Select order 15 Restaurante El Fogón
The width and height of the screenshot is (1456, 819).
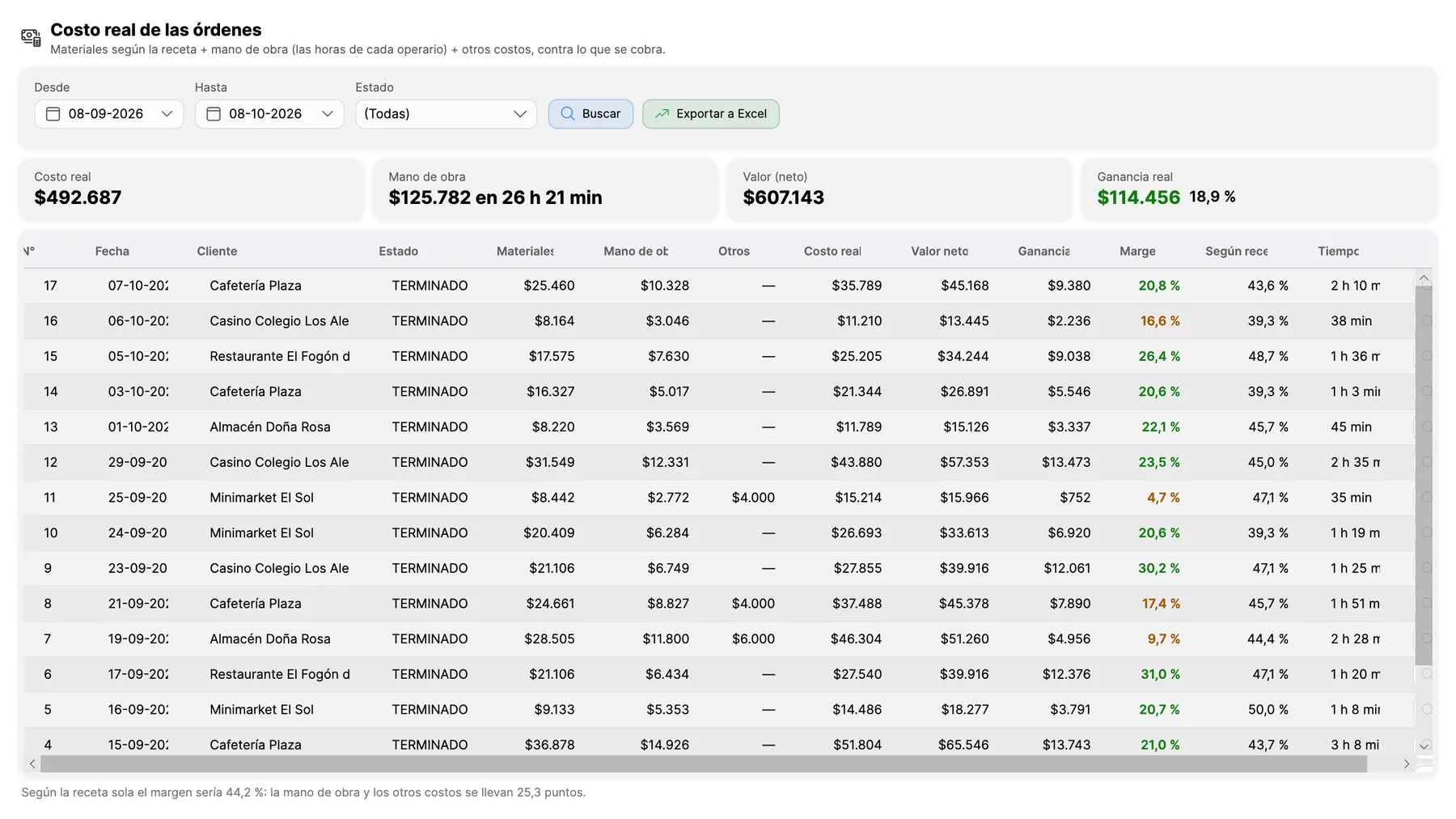pos(719,356)
